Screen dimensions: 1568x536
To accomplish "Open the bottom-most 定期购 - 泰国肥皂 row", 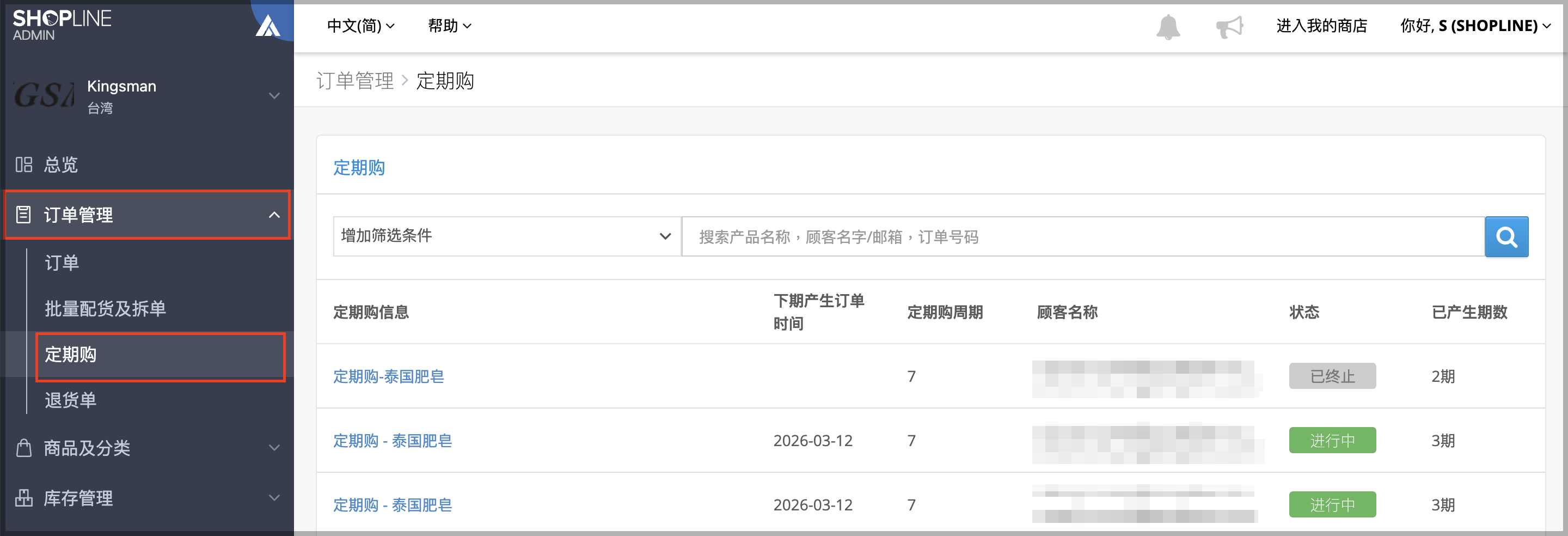I will pyautogui.click(x=393, y=505).
